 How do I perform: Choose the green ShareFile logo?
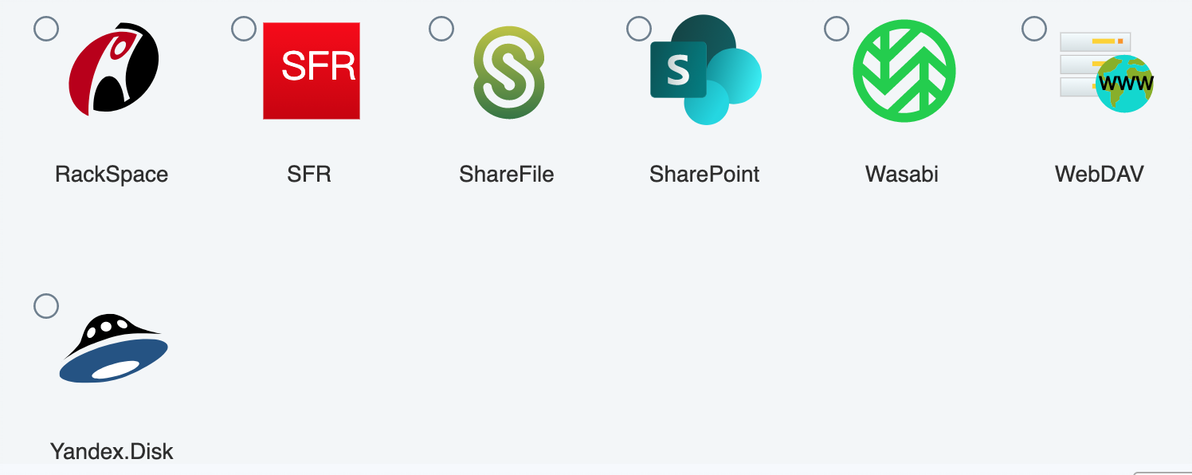click(x=509, y=72)
